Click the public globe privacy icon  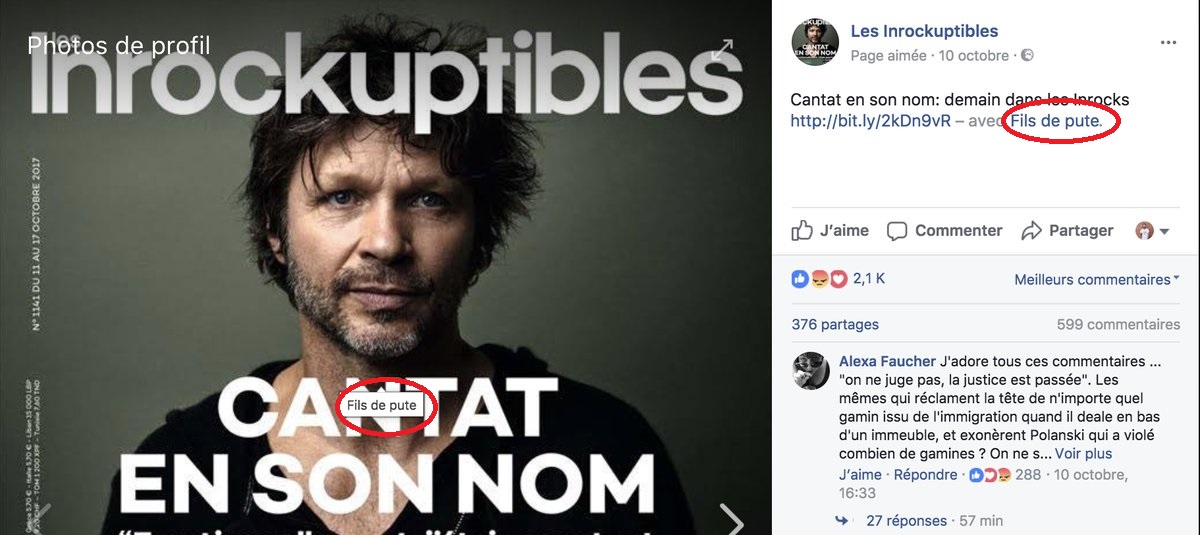1026,56
